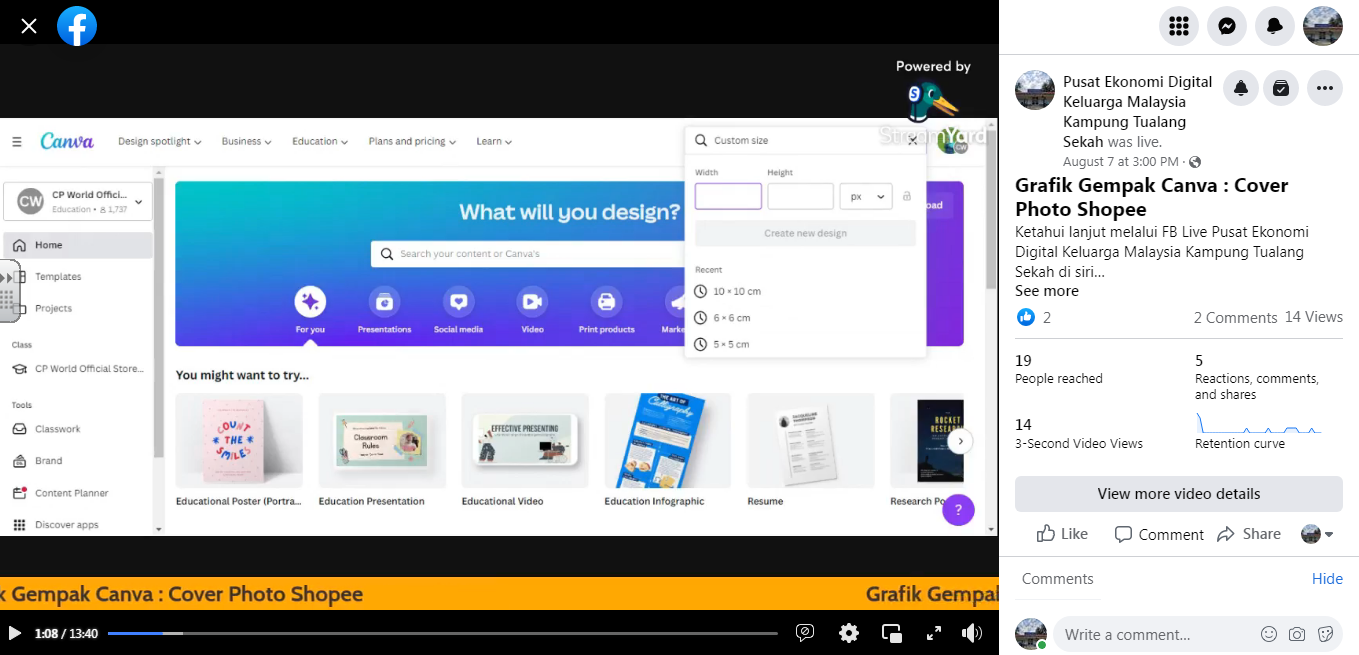
Task: Click the custom size Height field
Action: tap(800, 196)
